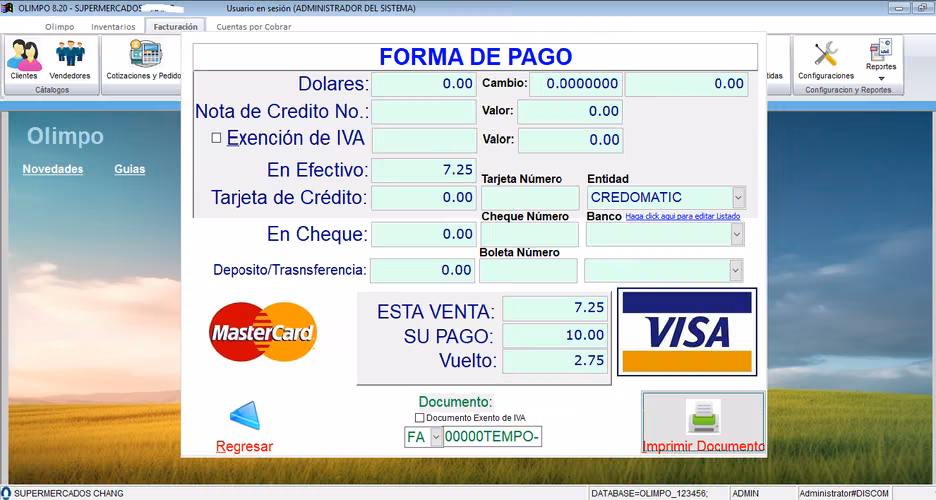Click the Guias link

pos(130,169)
